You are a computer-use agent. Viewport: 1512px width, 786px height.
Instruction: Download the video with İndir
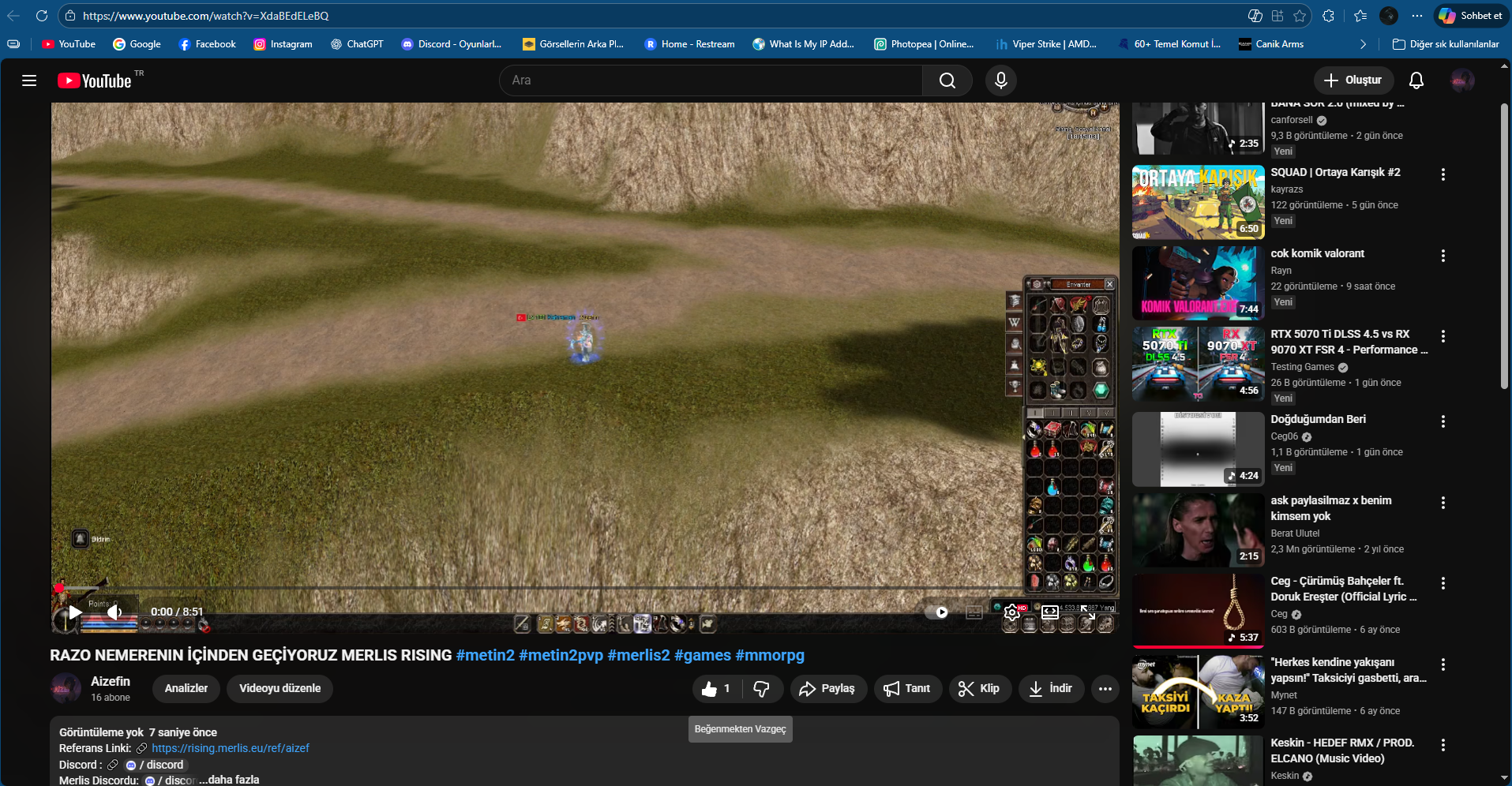[x=1052, y=689]
